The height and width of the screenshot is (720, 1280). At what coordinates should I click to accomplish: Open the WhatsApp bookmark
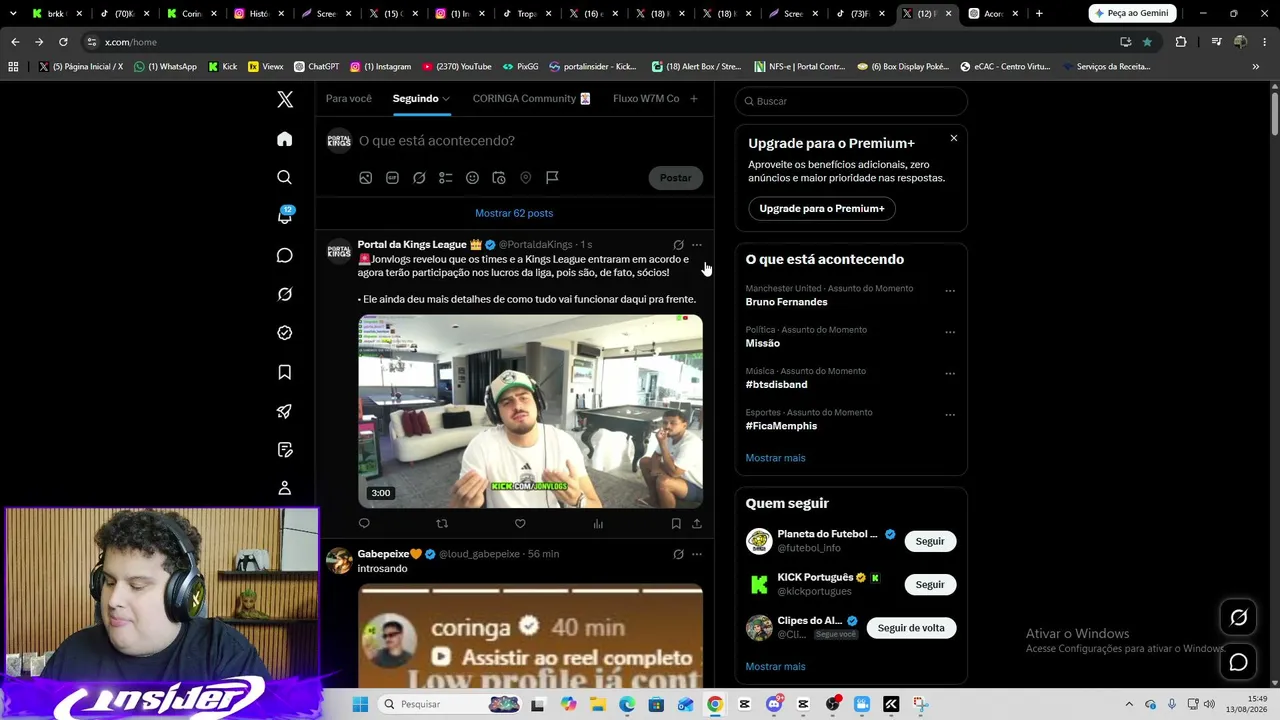tap(166, 67)
